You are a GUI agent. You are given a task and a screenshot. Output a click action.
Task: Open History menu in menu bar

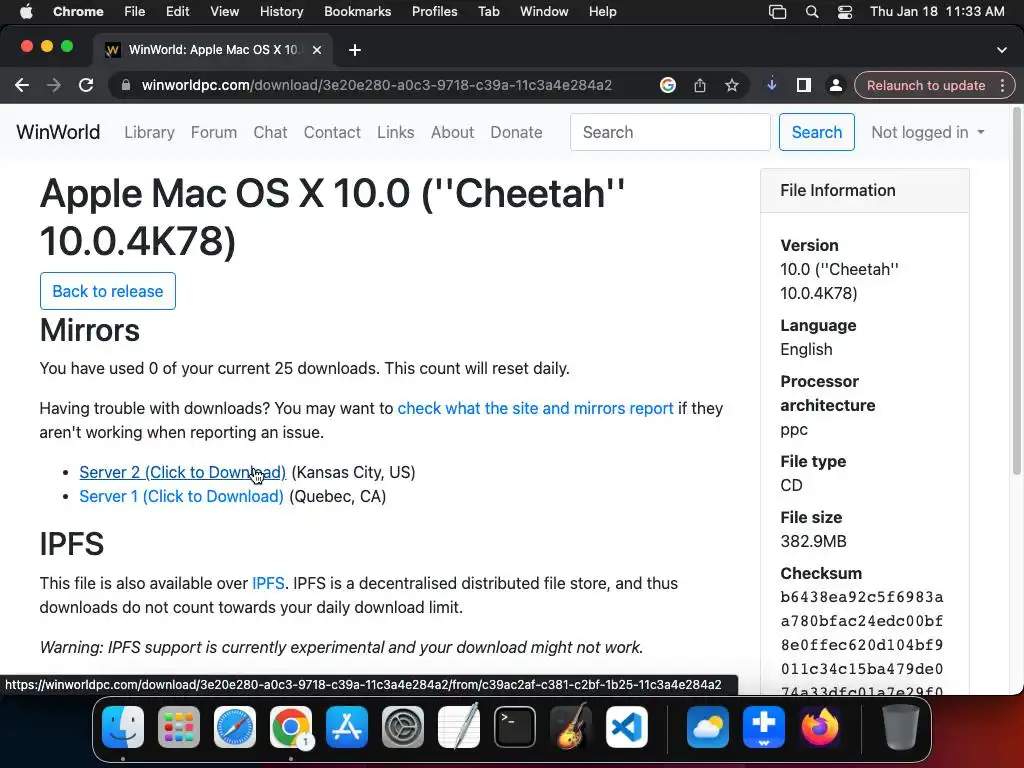pos(281,12)
